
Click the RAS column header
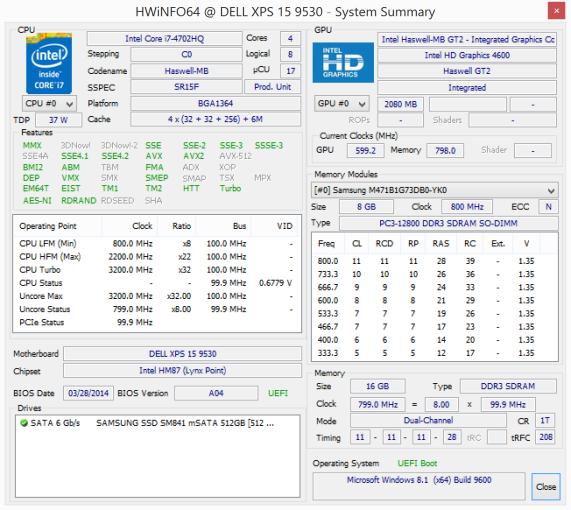(x=441, y=243)
